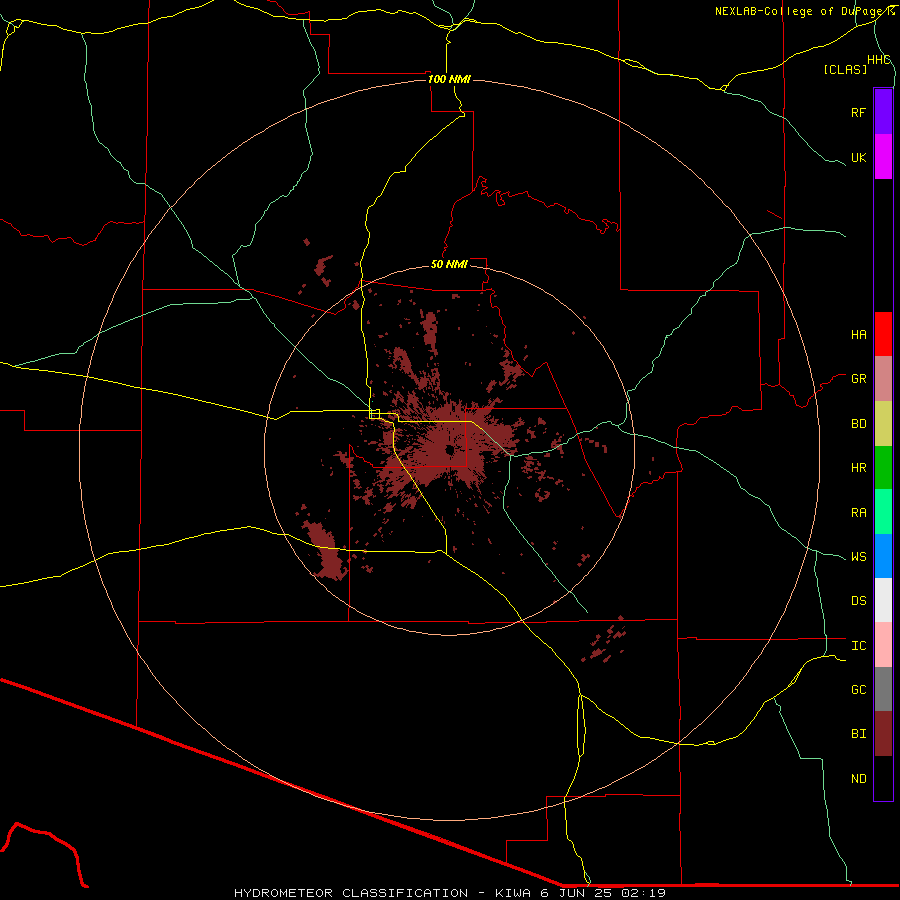The height and width of the screenshot is (900, 900).
Task: Click the Hydrometeor Classification KIWA title text
Action: 450,893
